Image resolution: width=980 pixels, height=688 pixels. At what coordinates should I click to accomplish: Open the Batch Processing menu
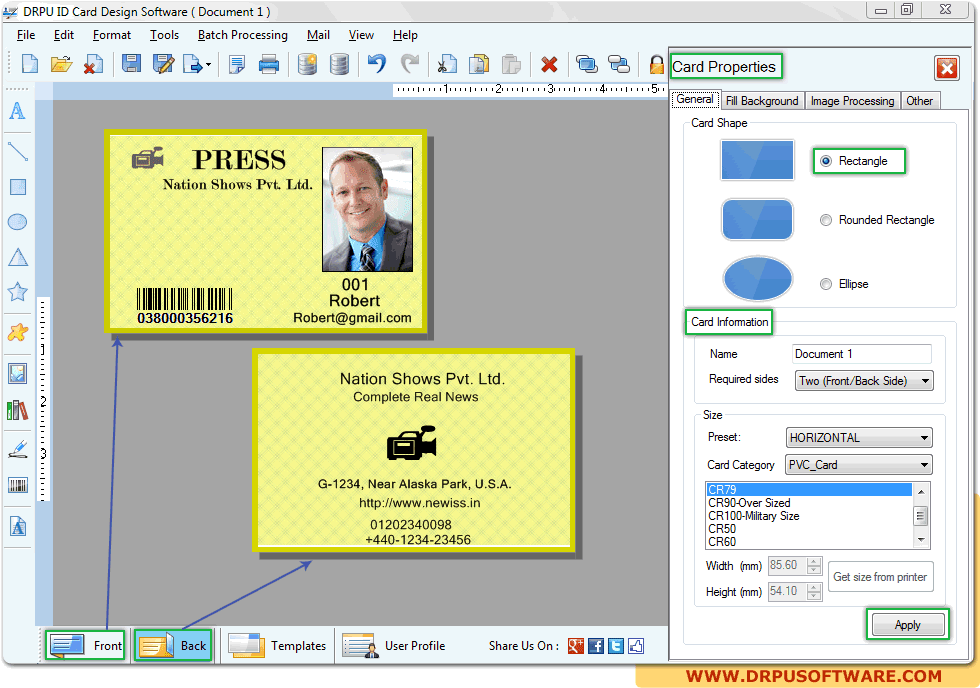tap(242, 35)
